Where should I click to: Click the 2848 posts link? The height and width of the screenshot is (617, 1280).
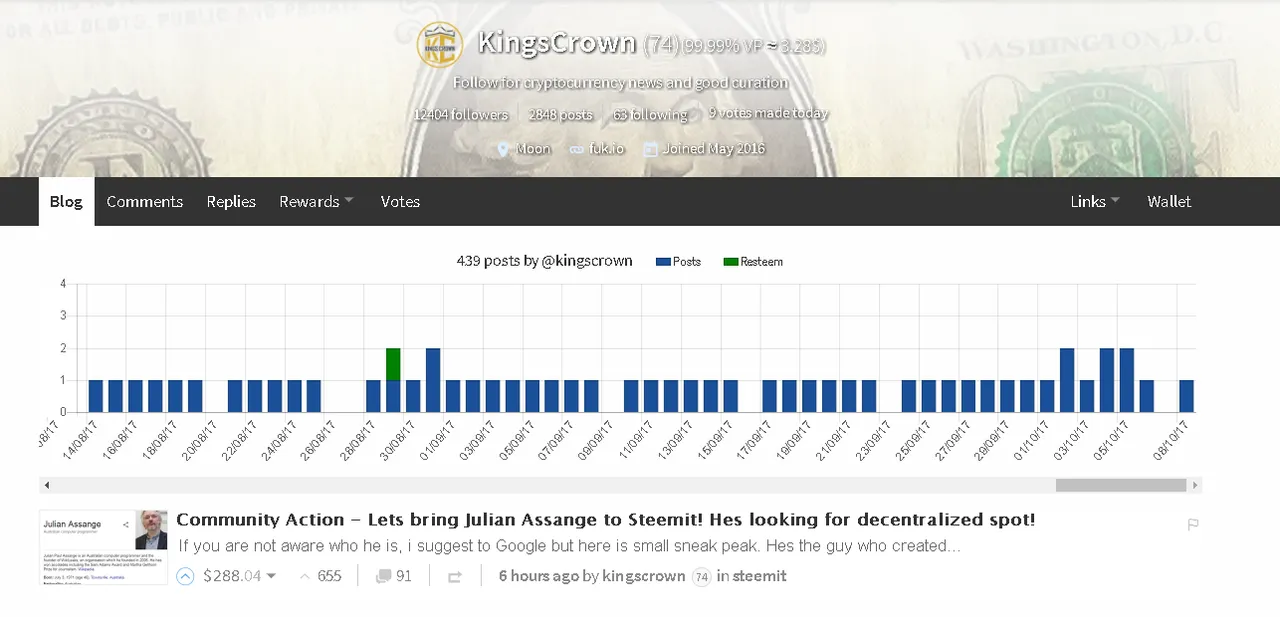point(561,114)
